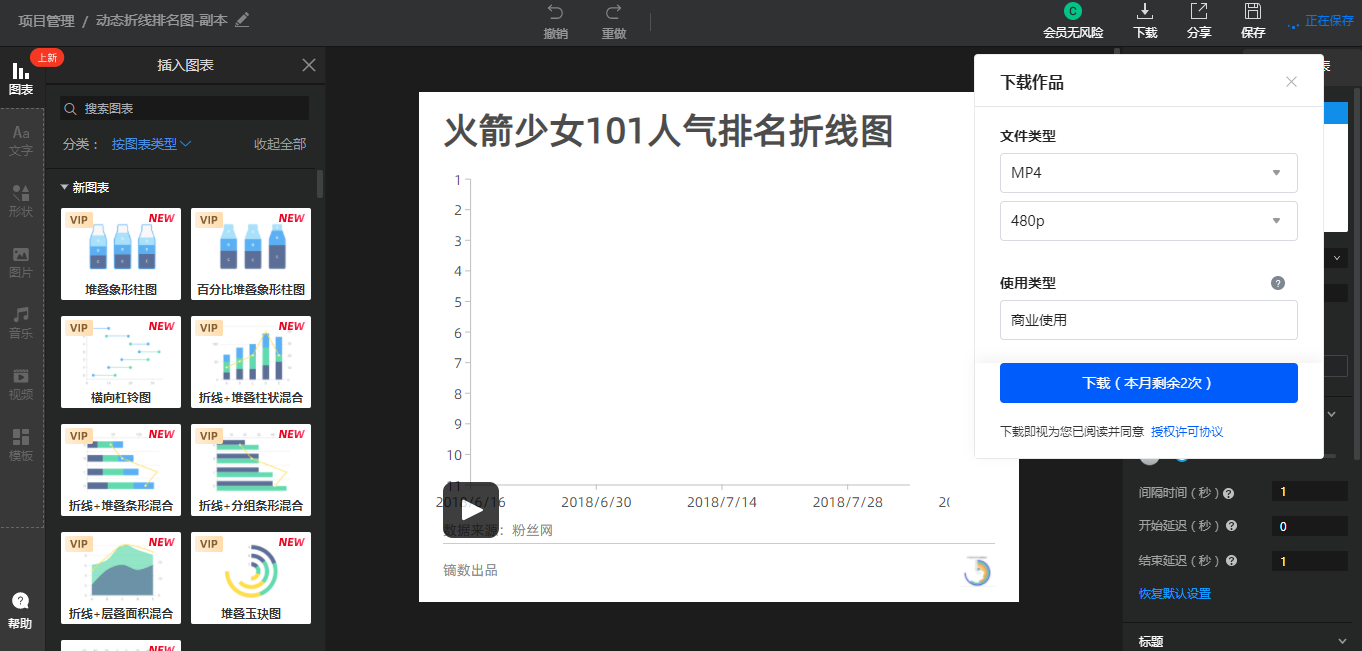The width and height of the screenshot is (1362, 651).
Task: Open the 音乐 music sidebar tab
Action: pos(21,323)
